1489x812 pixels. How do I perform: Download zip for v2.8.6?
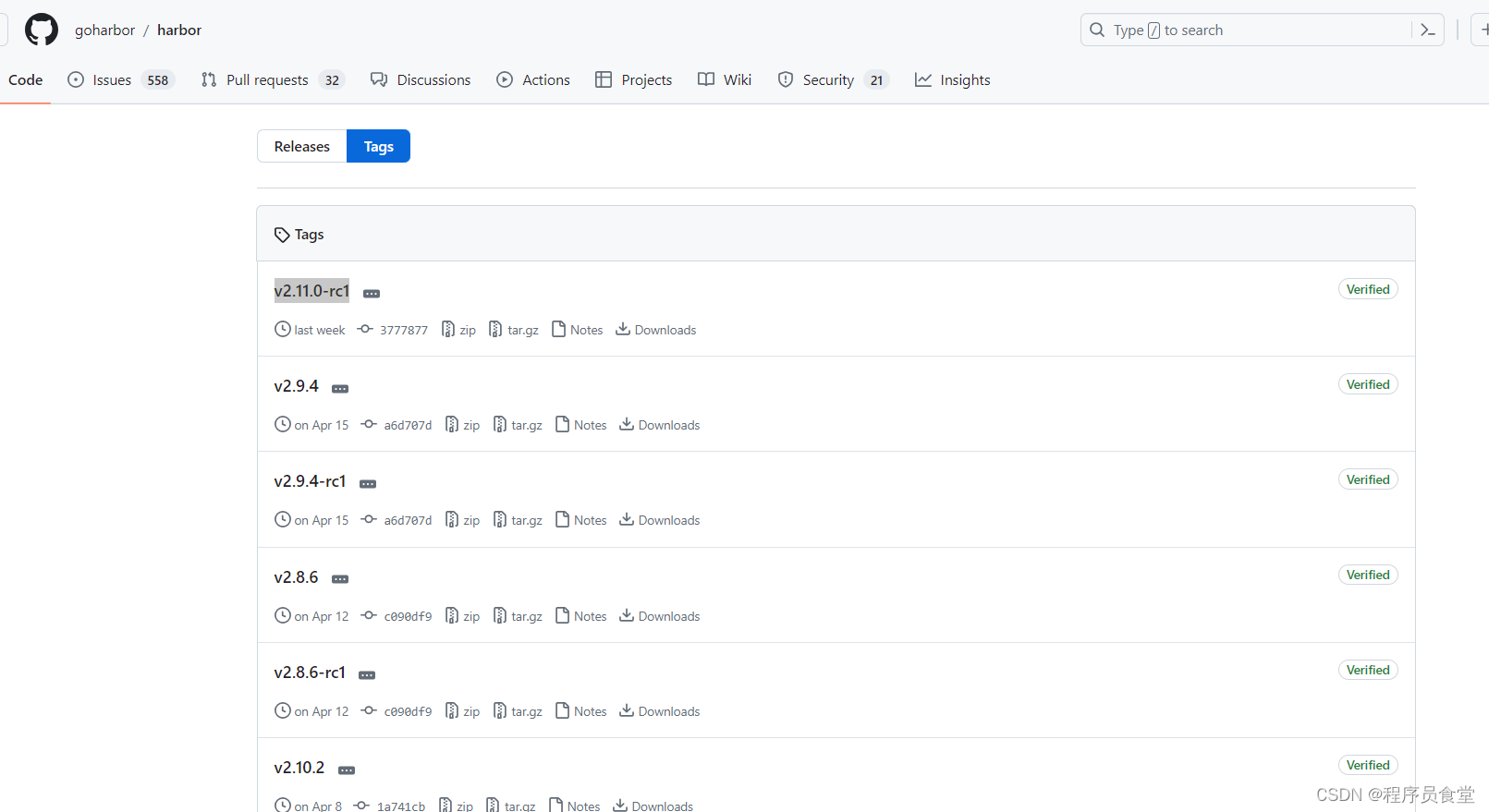462,616
